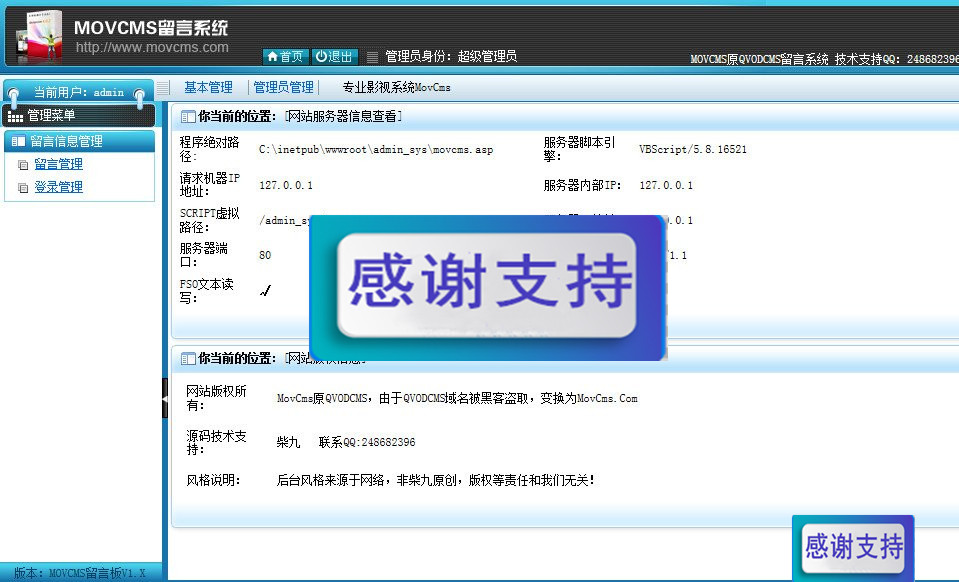The image size is (959, 582).
Task: Switch to the 基本管理 tab
Action: tap(209, 87)
